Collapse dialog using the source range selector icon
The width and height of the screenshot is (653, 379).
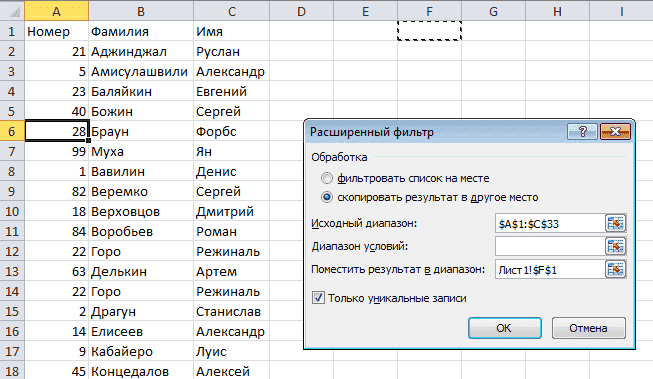(x=615, y=224)
